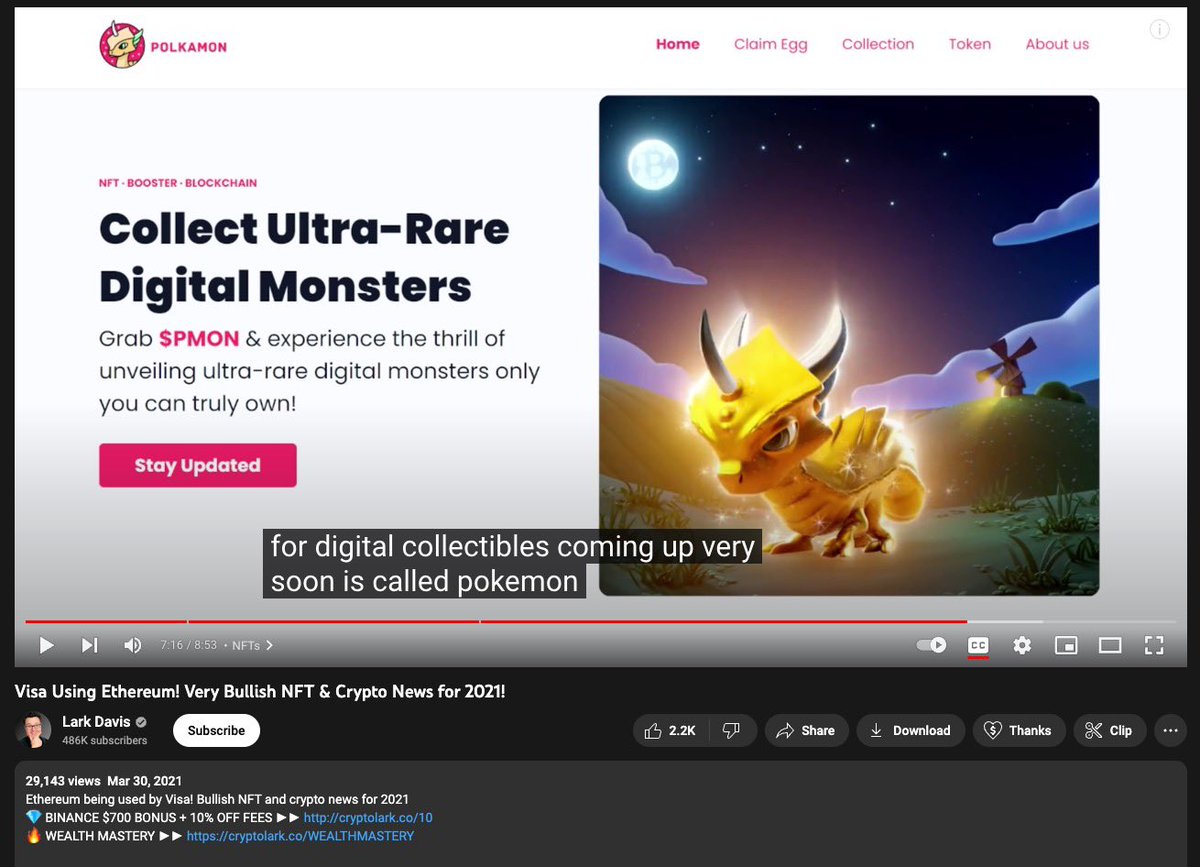Send Thanks to the creator

pyautogui.click(x=1019, y=731)
